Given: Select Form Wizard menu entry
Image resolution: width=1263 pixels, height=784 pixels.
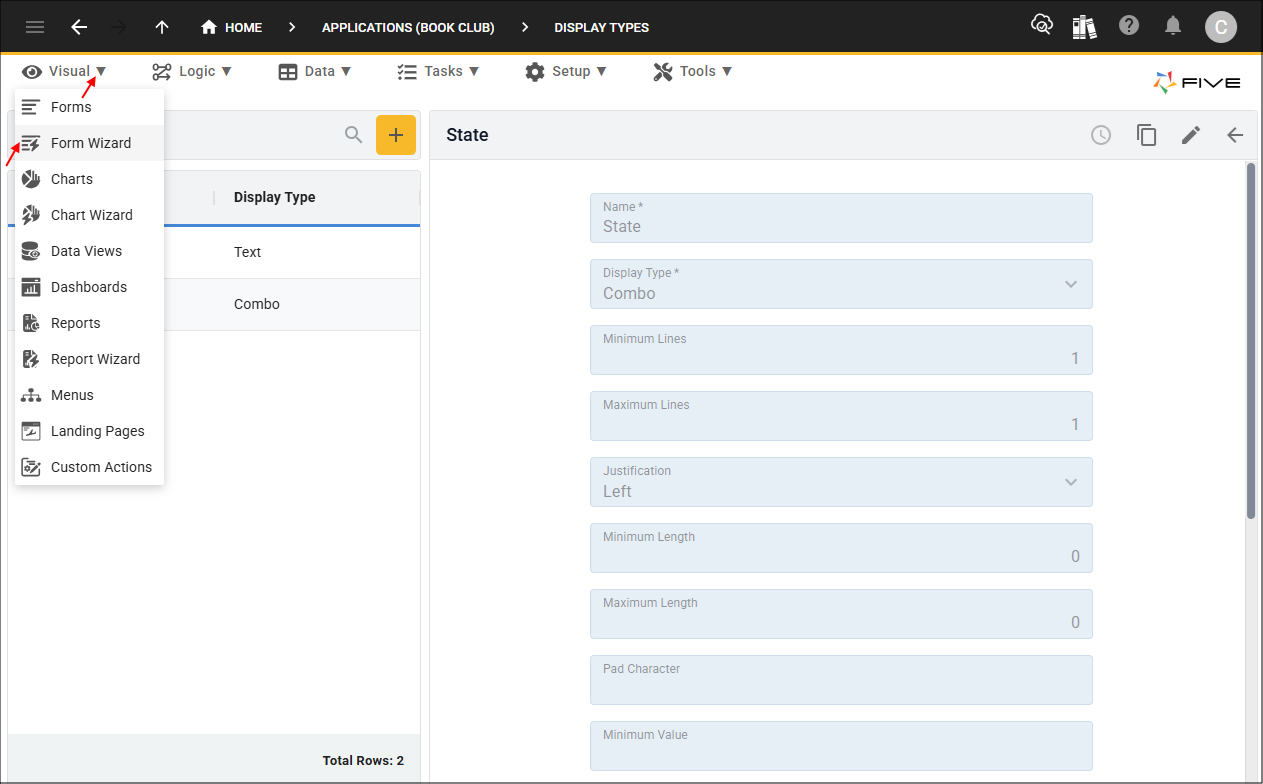Looking at the screenshot, I should (89, 143).
